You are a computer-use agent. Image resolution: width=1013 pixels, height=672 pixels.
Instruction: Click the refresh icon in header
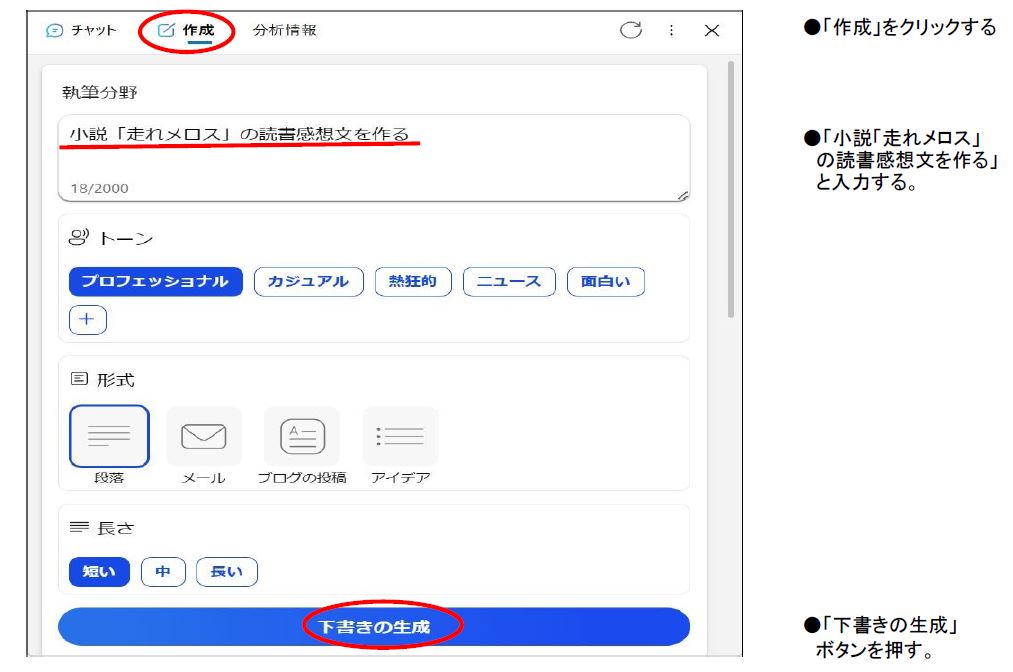tap(630, 30)
